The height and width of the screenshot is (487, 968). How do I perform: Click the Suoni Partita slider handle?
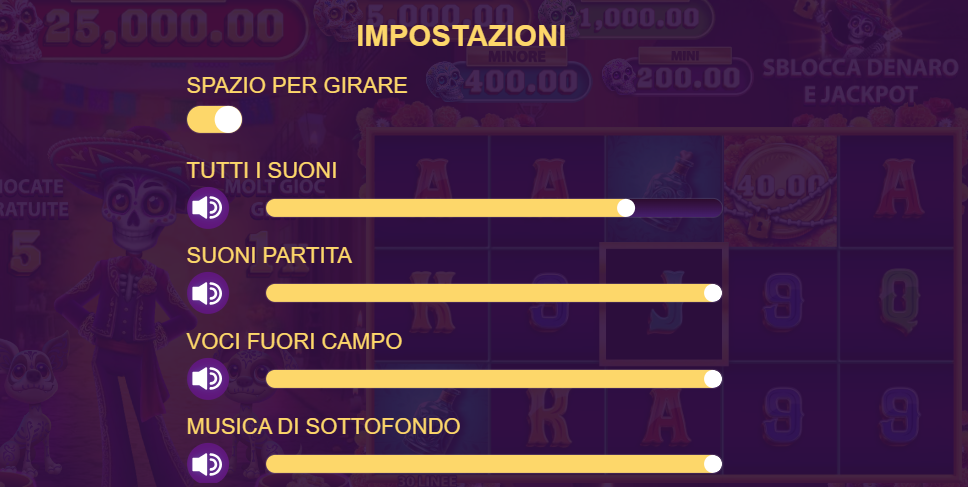[x=712, y=293]
